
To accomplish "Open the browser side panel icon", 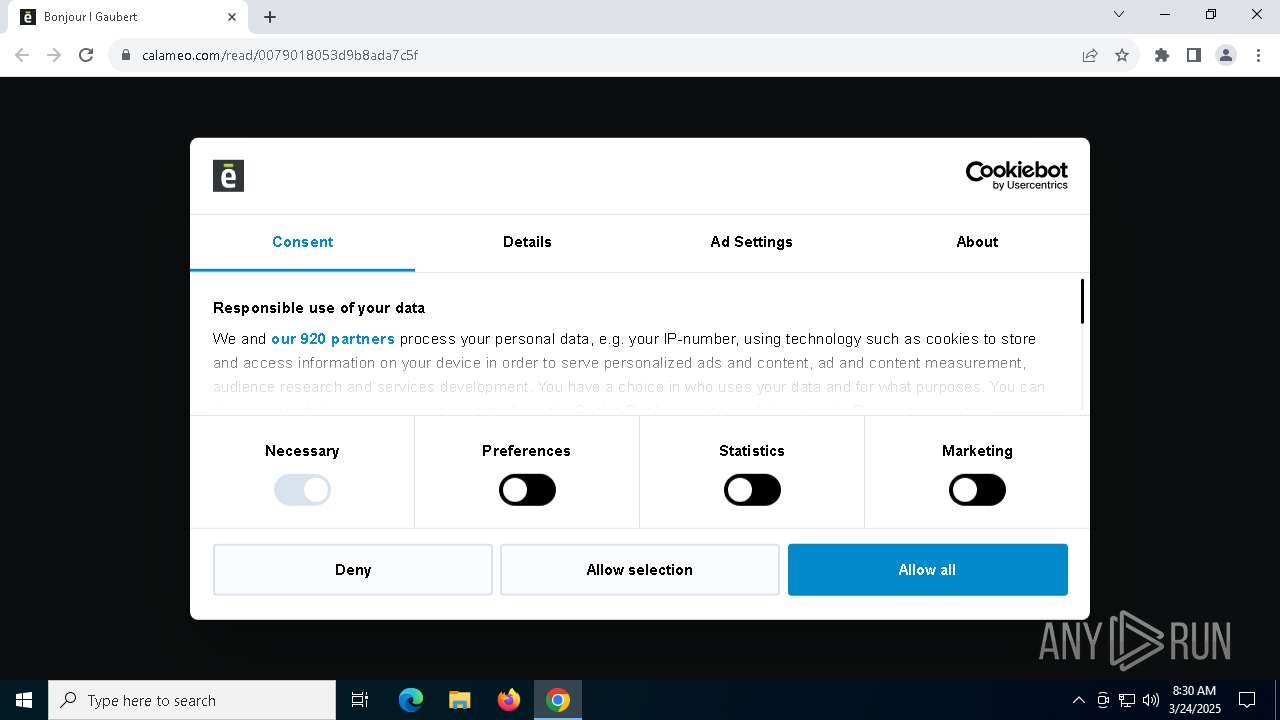I will [x=1194, y=55].
